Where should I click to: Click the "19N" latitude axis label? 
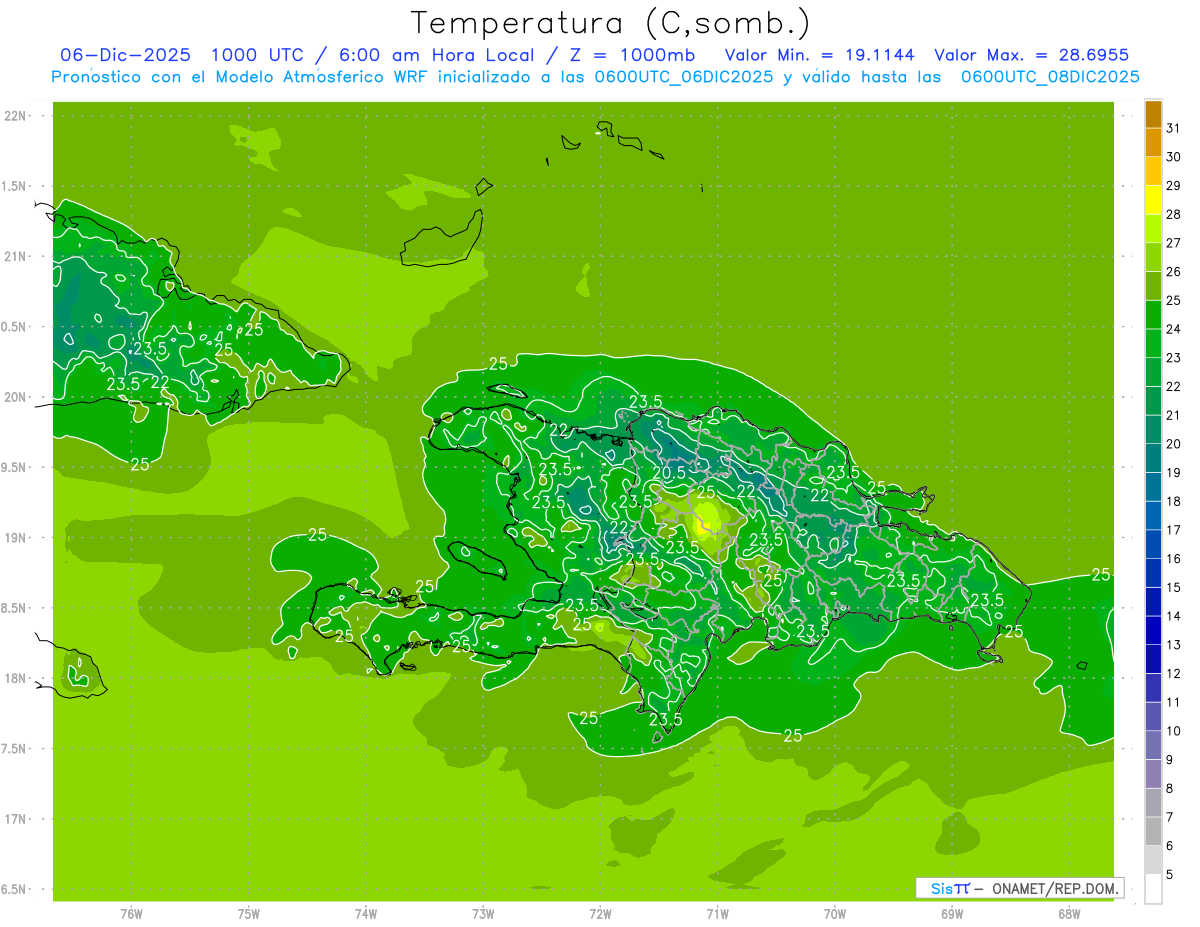16,538
